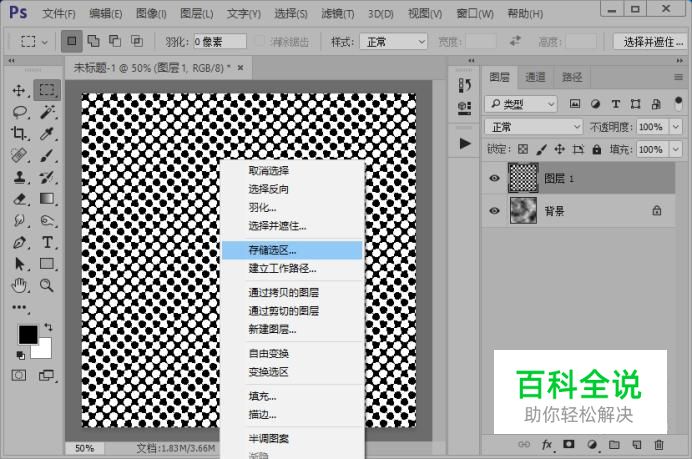
Task: Open the 图像(I) menu
Action: pyautogui.click(x=150, y=14)
